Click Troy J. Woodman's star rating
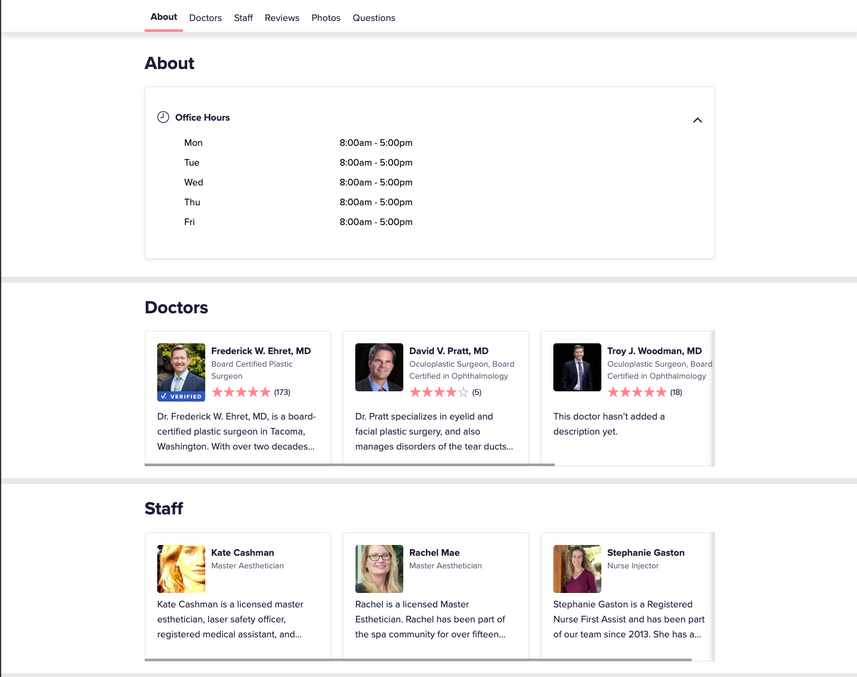 coord(637,393)
